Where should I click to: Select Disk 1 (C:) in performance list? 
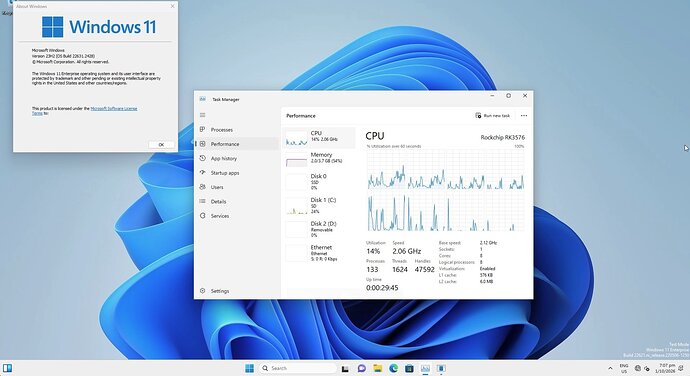coord(319,205)
